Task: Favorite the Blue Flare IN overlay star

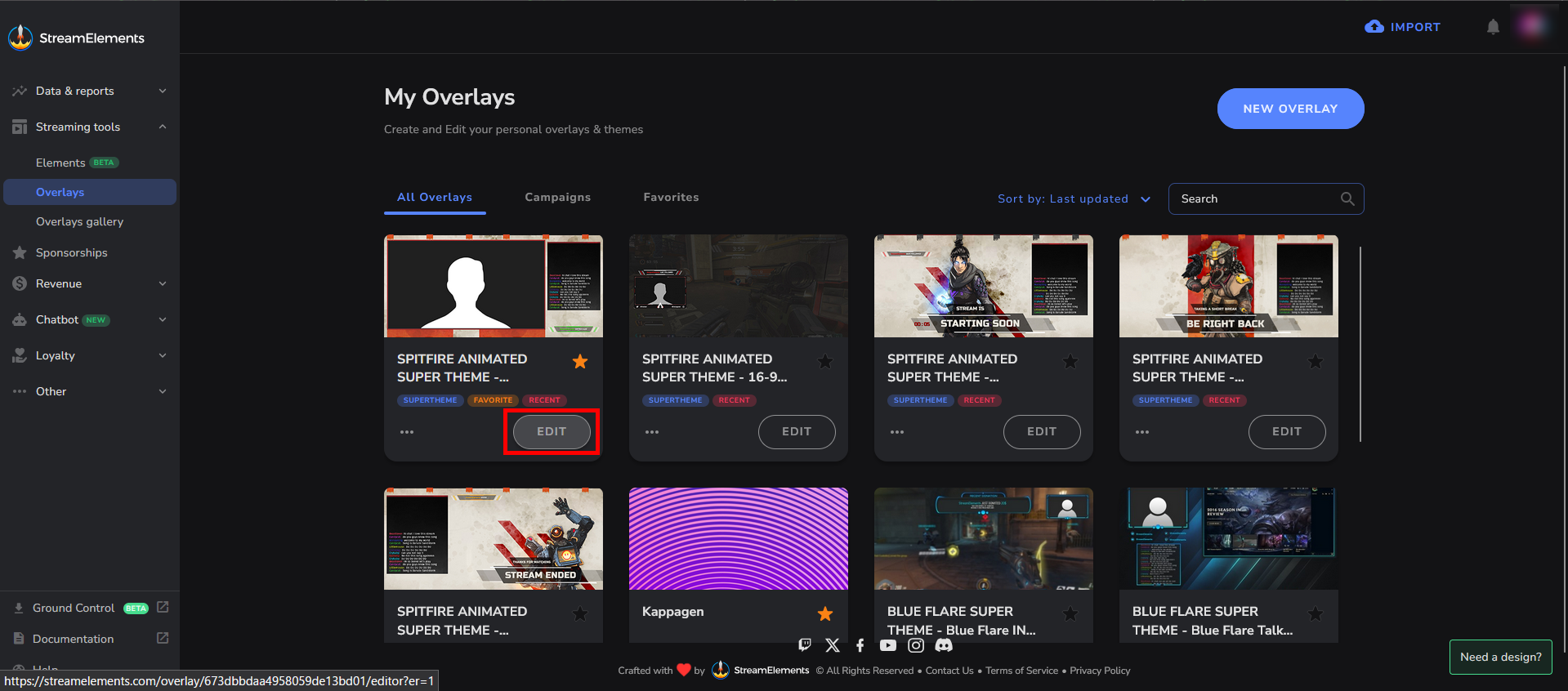Action: (1070, 613)
